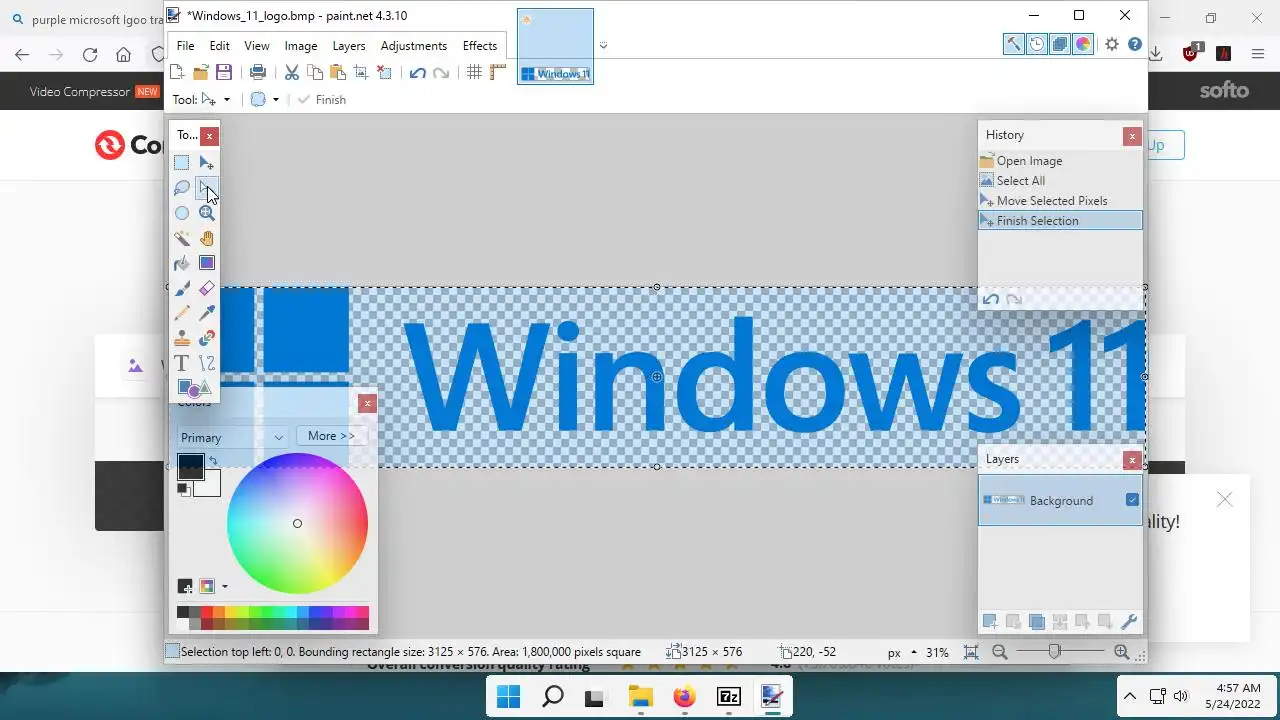Click the Copy toolbar icon

315,72
